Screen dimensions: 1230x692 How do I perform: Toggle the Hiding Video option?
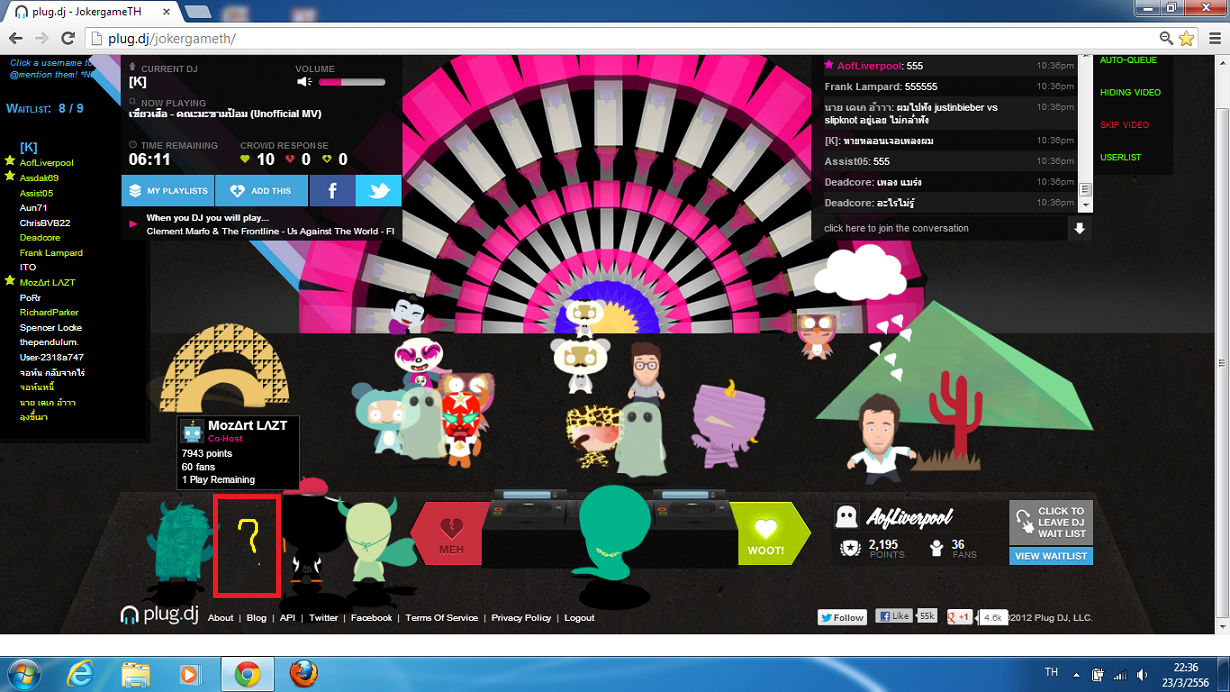(x=1130, y=92)
